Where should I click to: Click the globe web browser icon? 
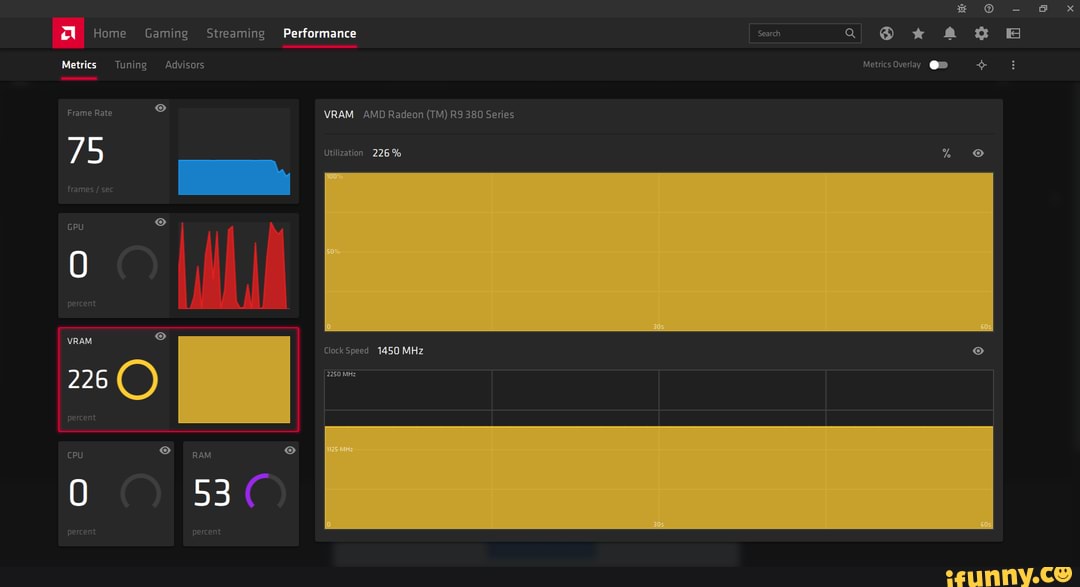(887, 33)
